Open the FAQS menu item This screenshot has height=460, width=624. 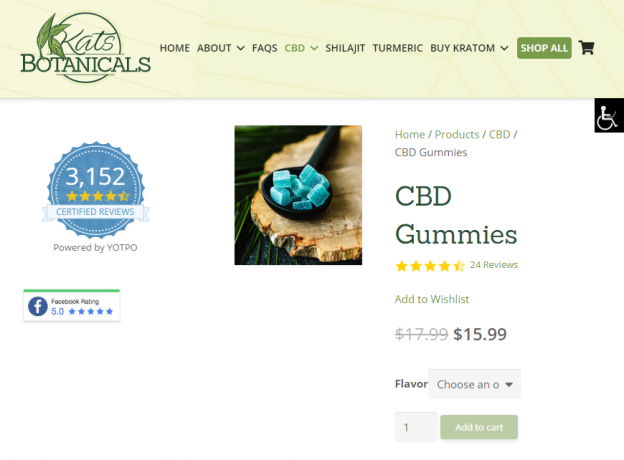click(x=265, y=48)
